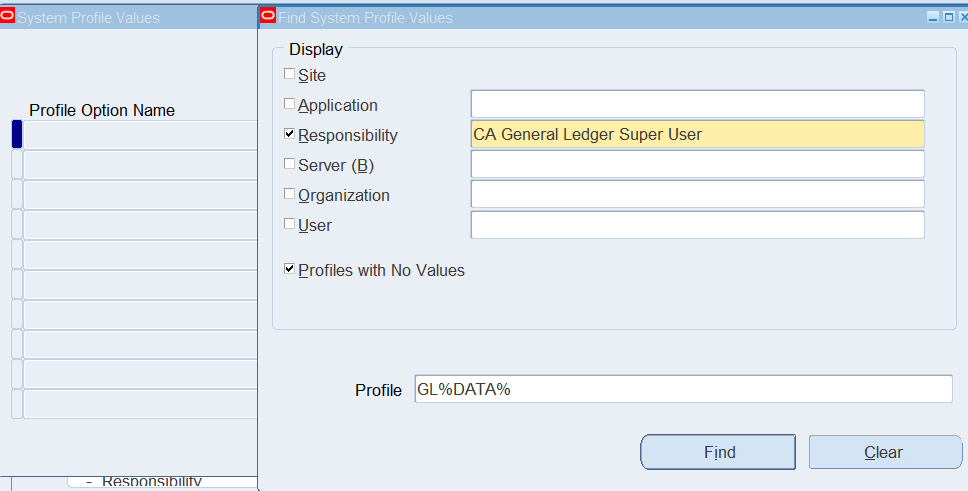Uncheck the Responsibility checkbox
The image size is (968, 491).
point(290,134)
